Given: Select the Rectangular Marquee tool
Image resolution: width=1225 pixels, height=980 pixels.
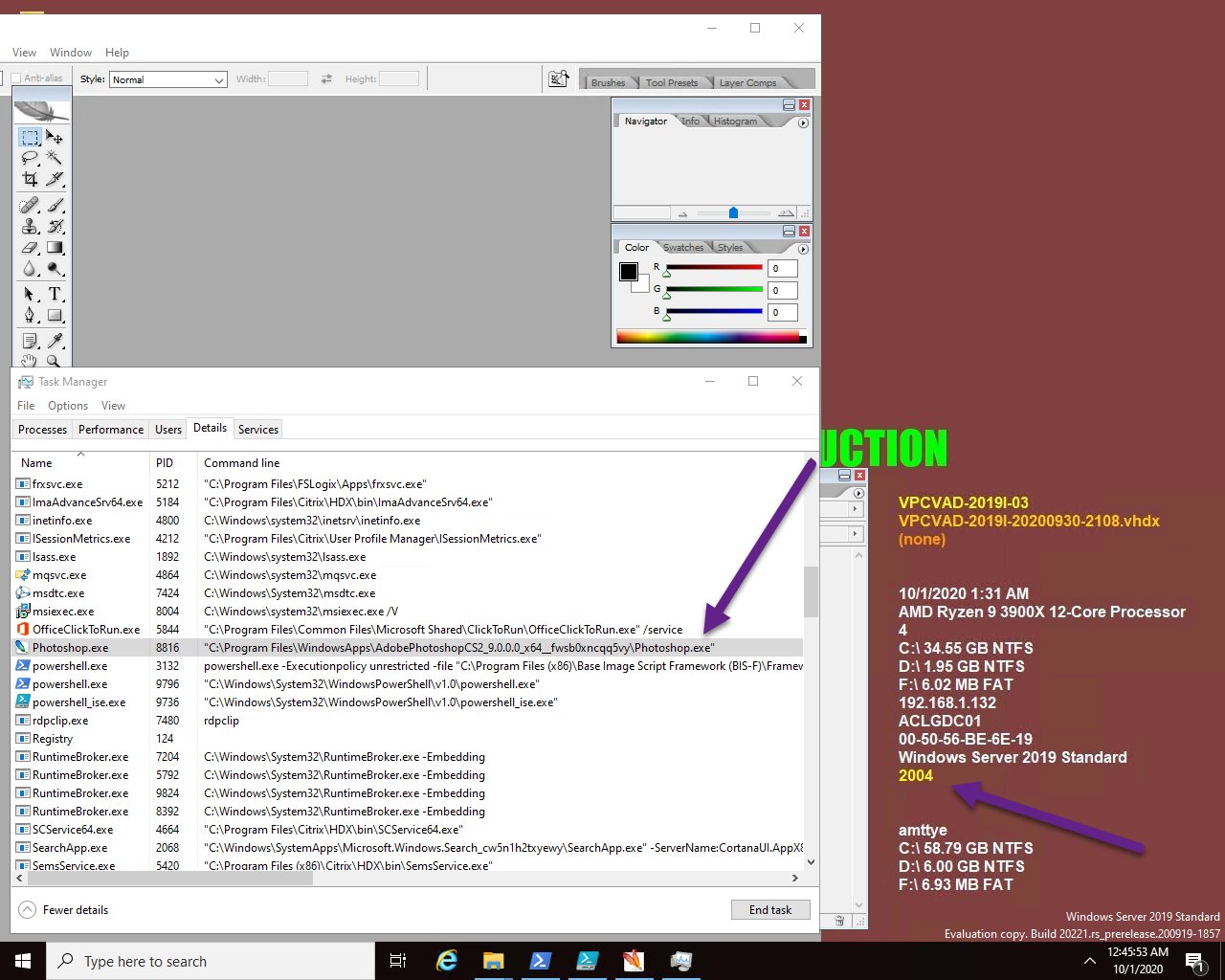Looking at the screenshot, I should click(x=31, y=138).
